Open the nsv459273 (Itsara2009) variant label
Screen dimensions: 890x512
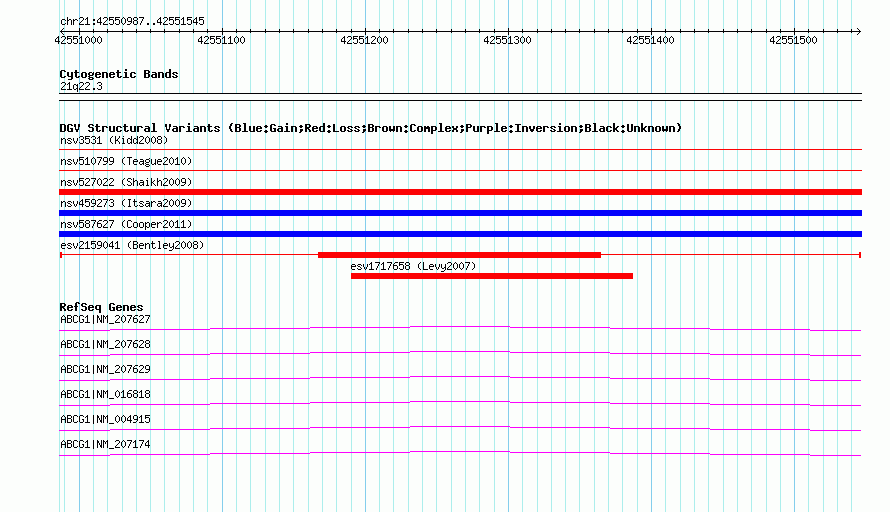126,203
